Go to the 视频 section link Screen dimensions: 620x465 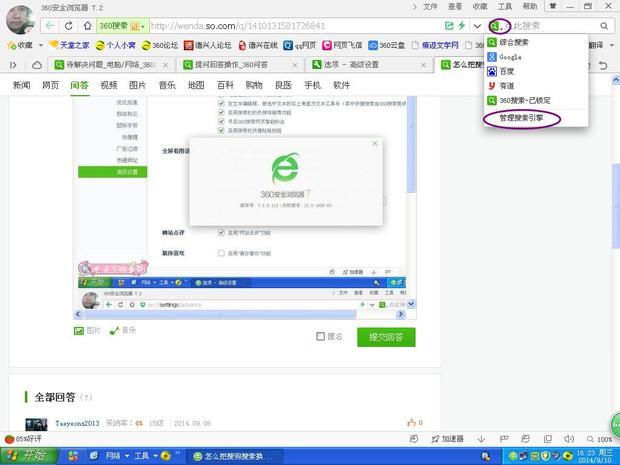(x=108, y=85)
